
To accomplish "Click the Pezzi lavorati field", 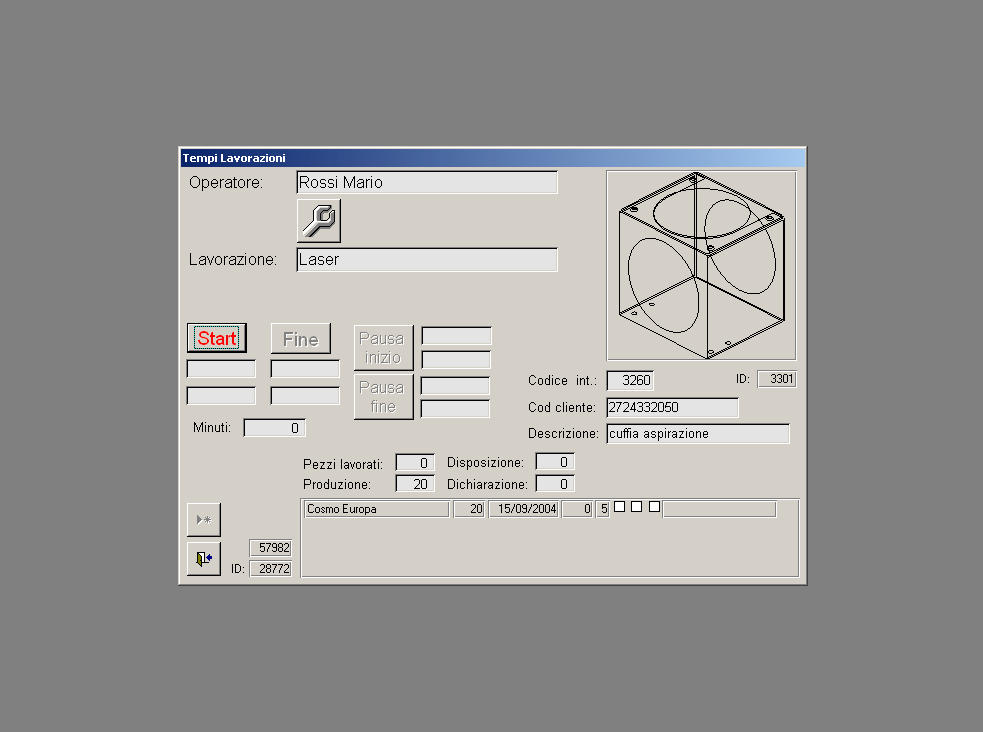I will (415, 463).
